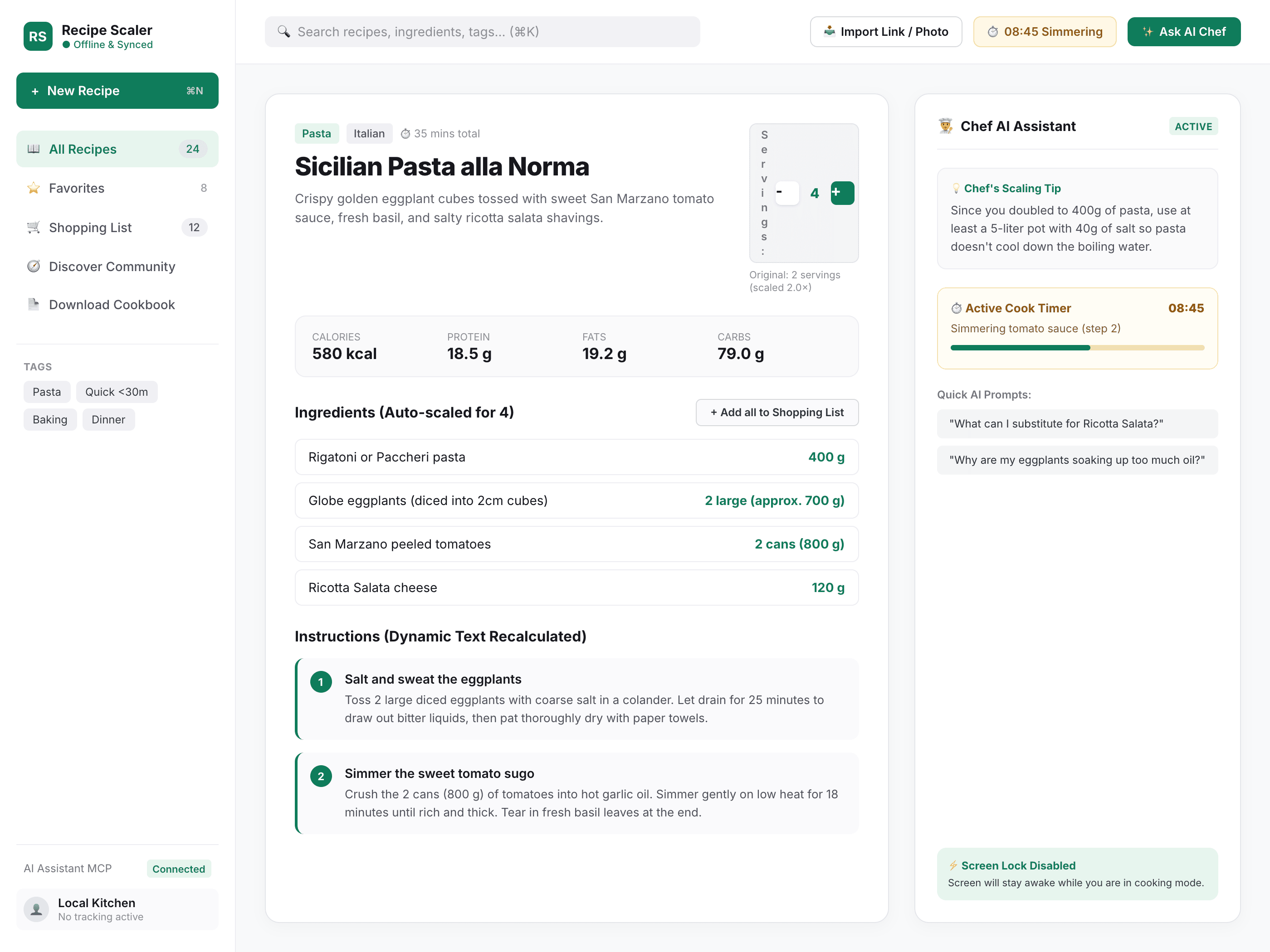The image size is (1270, 952).
Task: Click the clock icon next to 35 mins total
Action: tap(405, 134)
